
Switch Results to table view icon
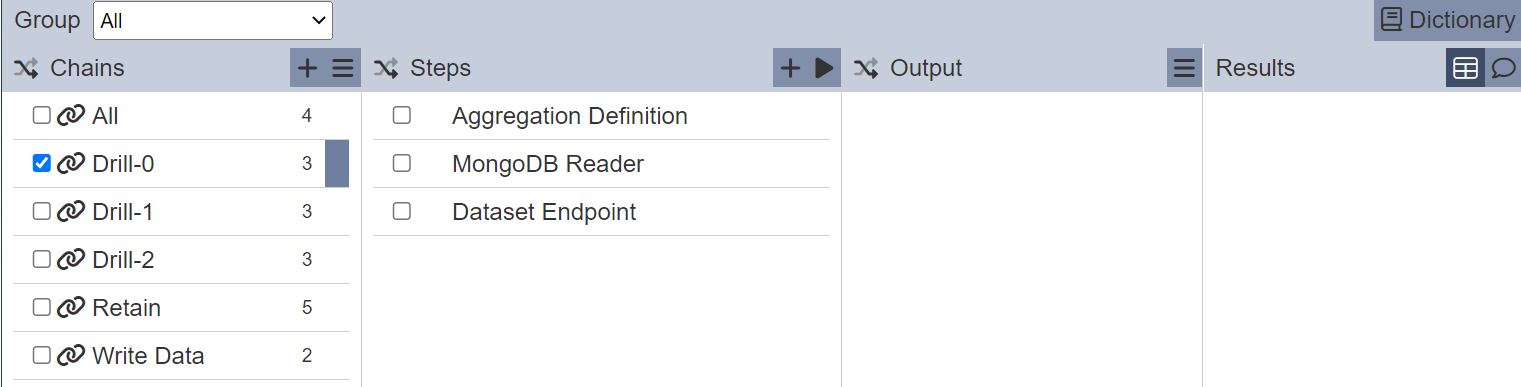pyautogui.click(x=1465, y=68)
